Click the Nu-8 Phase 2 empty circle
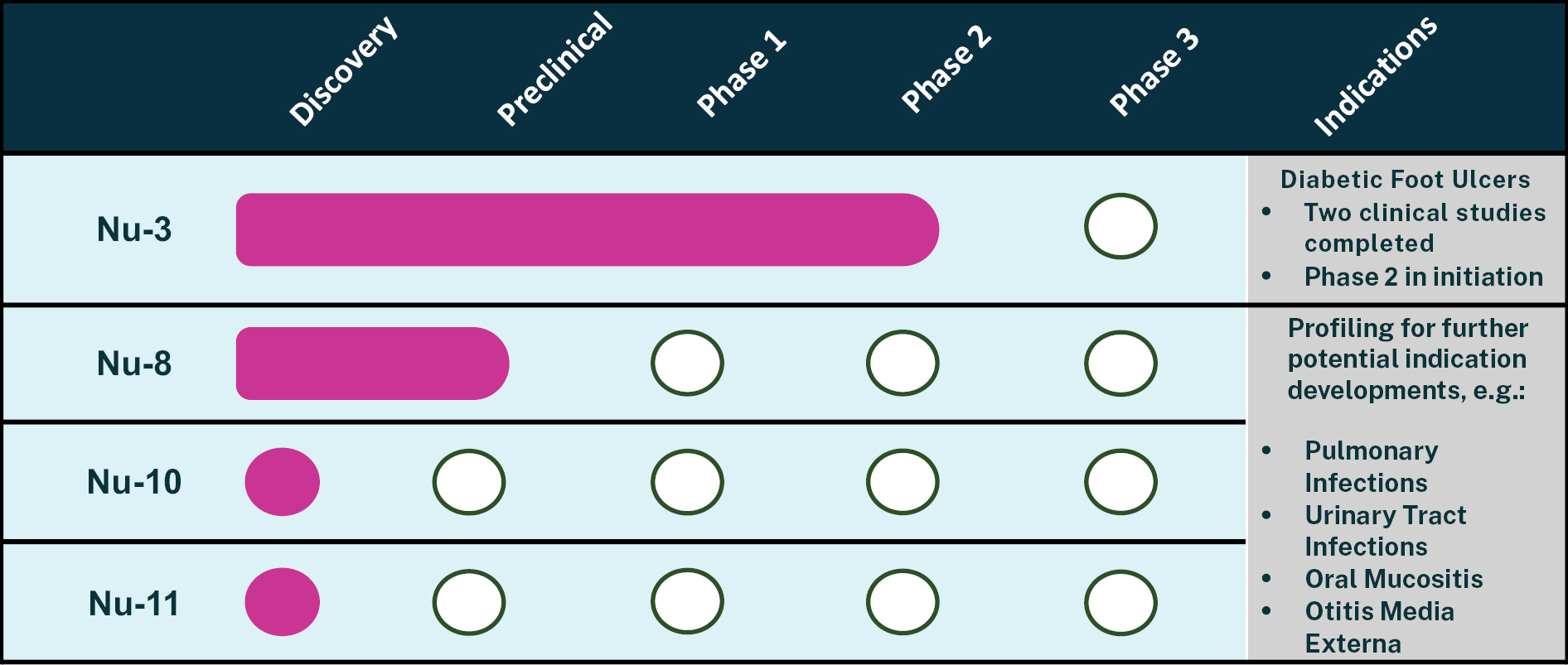This screenshot has height=665, width=1568. [x=903, y=363]
